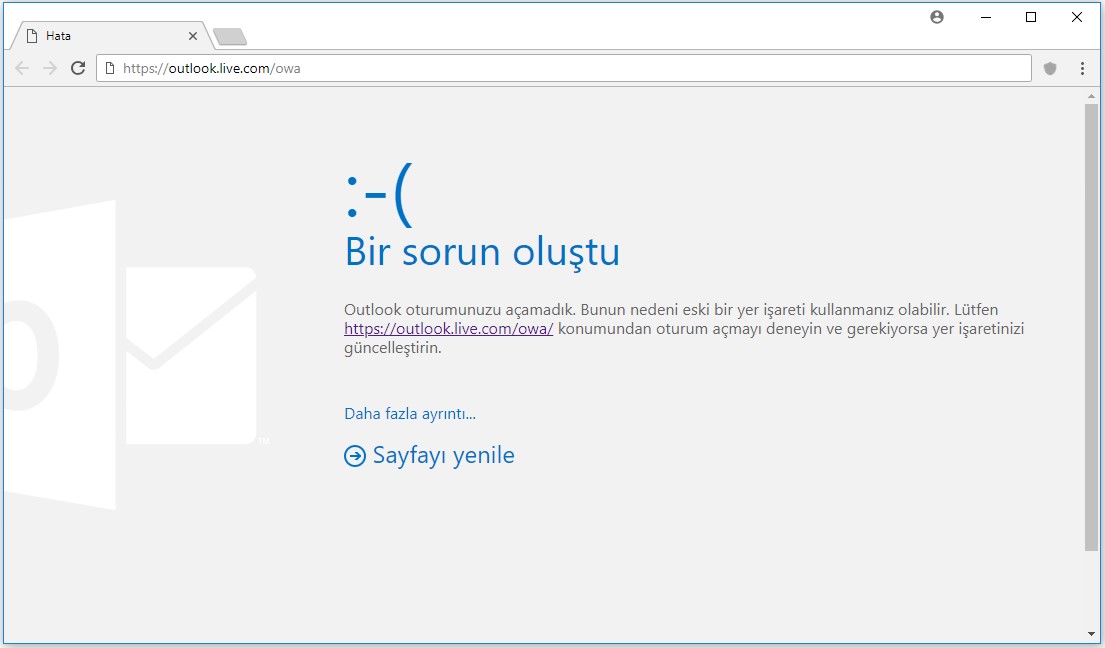Screen dimensions: 1105x648
Task: Click the browser Forward arrow button
Action: click(49, 68)
